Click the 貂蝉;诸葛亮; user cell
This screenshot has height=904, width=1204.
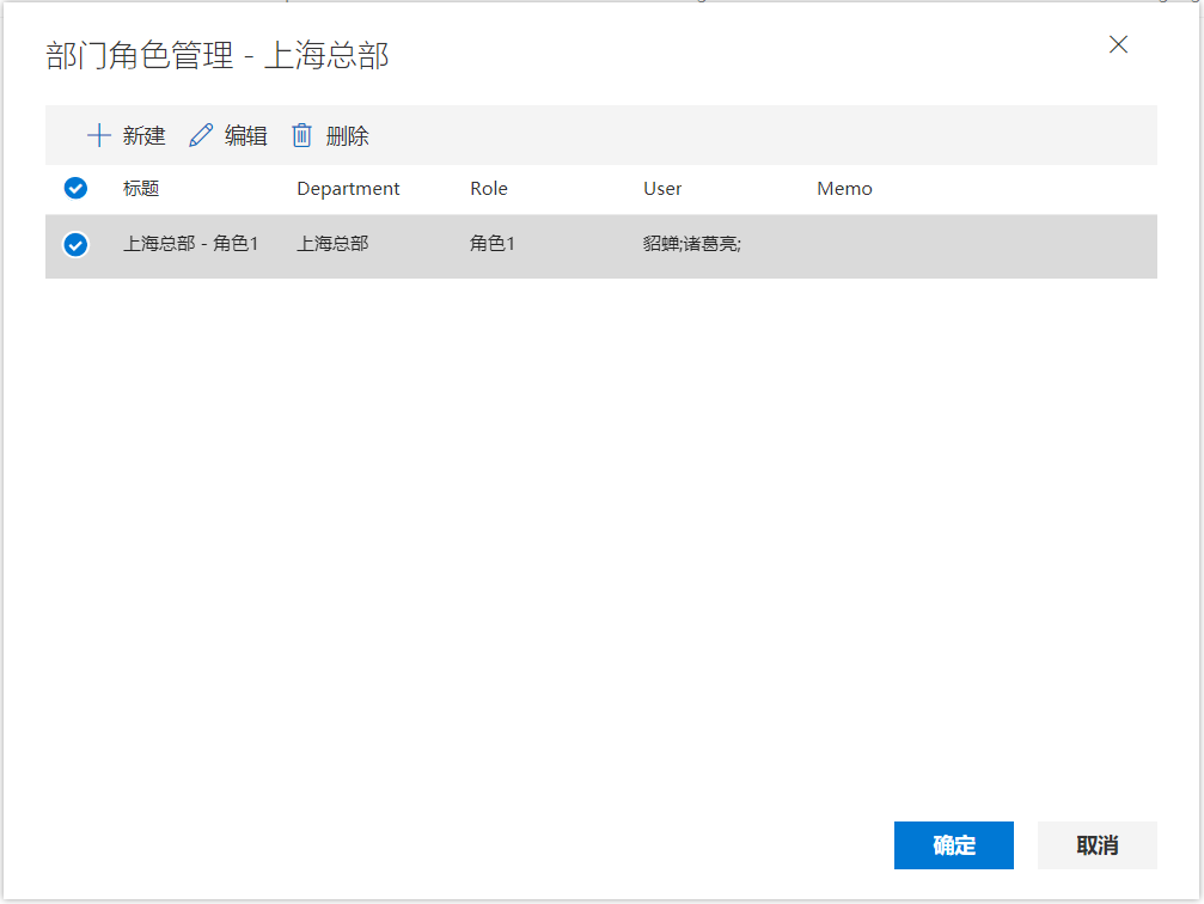pos(692,243)
